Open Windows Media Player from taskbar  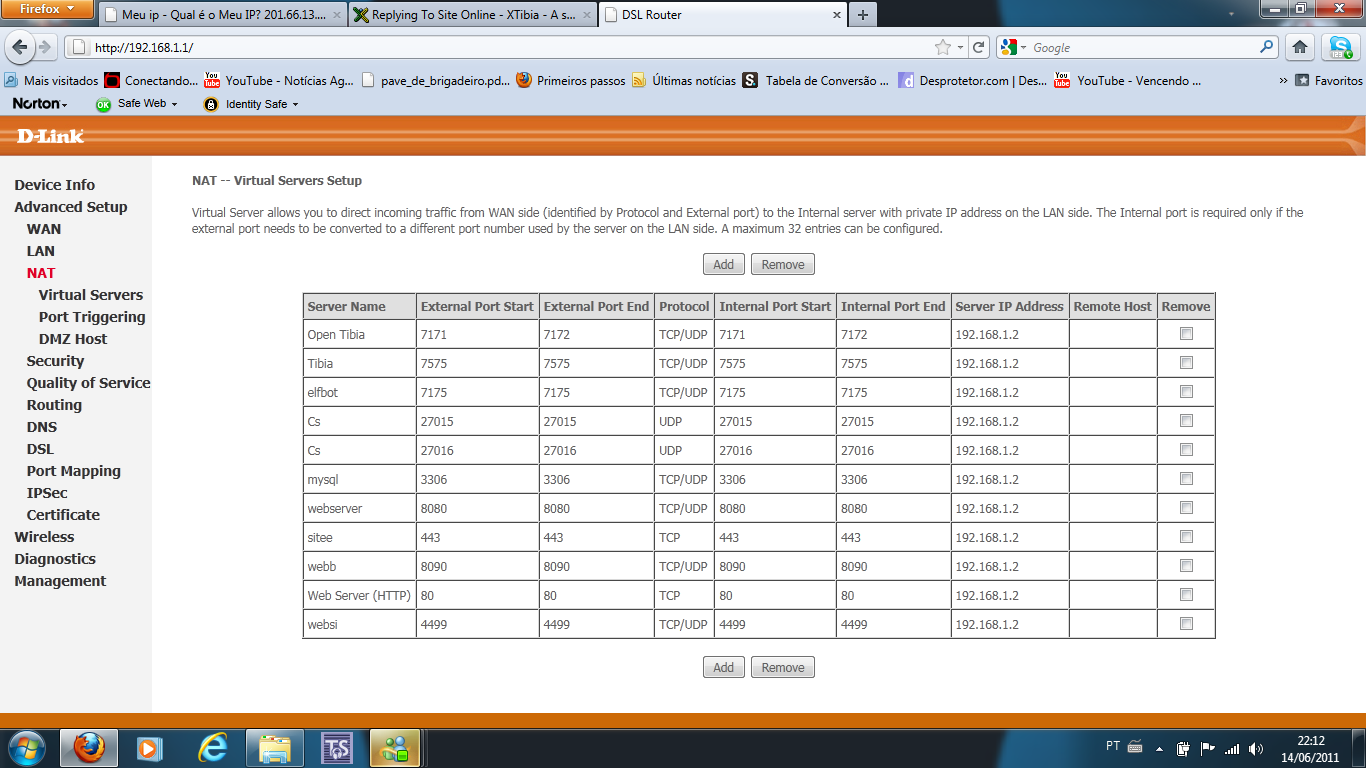pos(150,747)
